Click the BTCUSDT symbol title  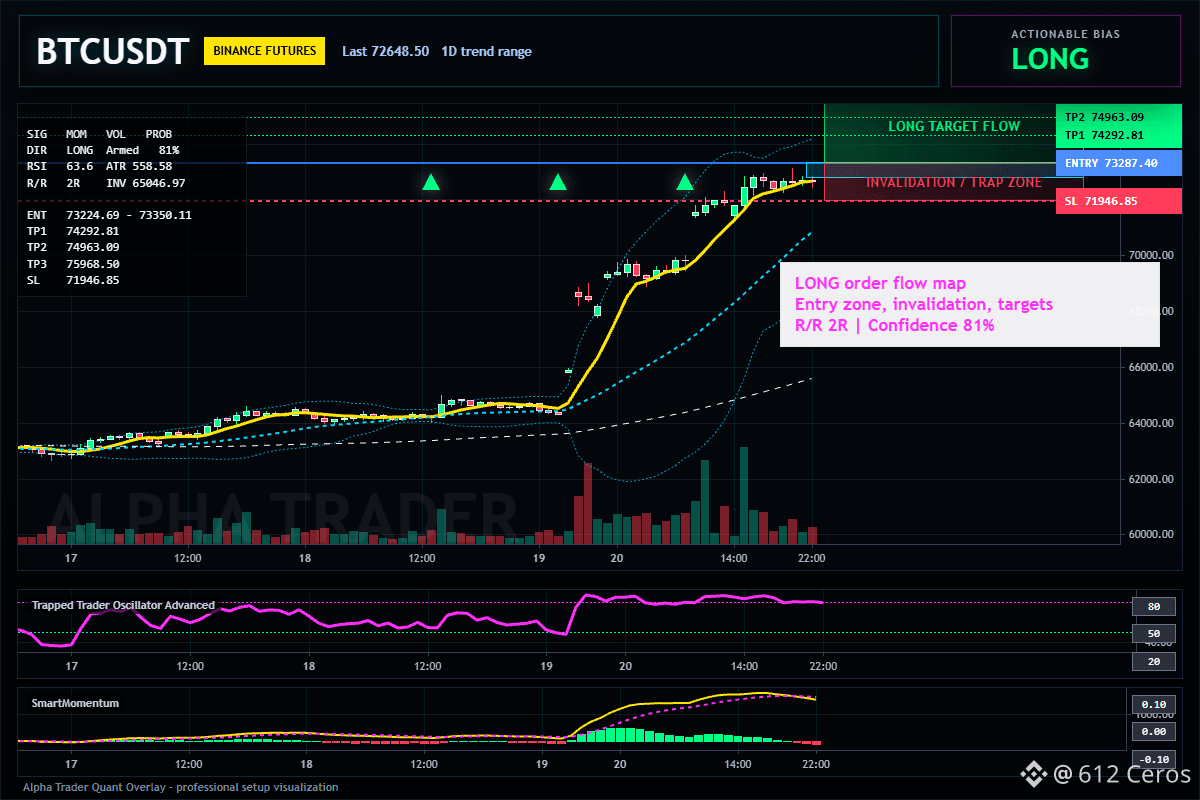pyautogui.click(x=112, y=52)
